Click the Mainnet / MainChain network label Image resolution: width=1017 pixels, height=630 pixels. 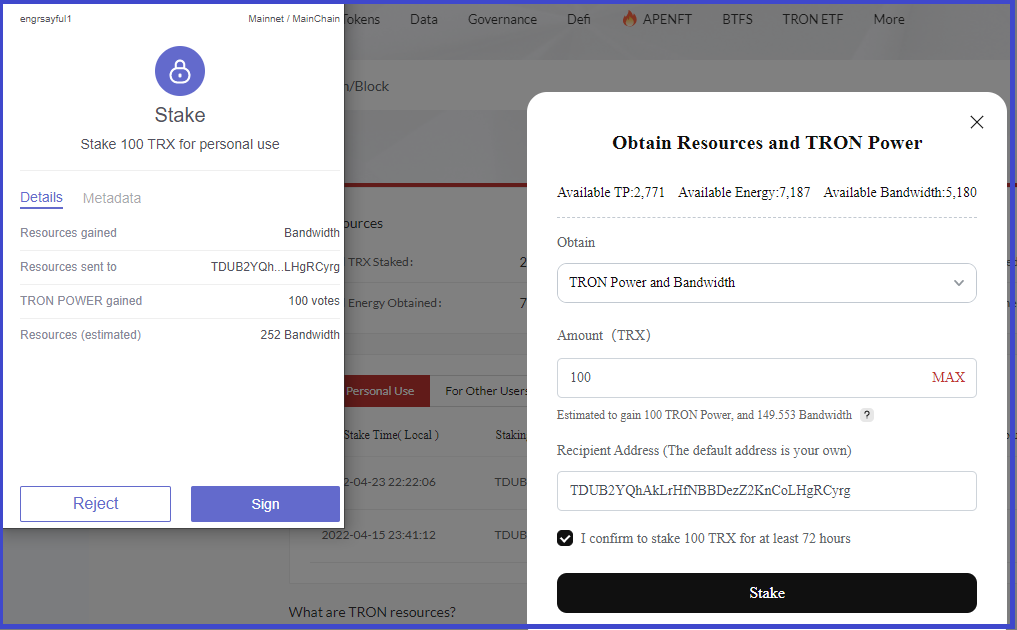point(294,19)
